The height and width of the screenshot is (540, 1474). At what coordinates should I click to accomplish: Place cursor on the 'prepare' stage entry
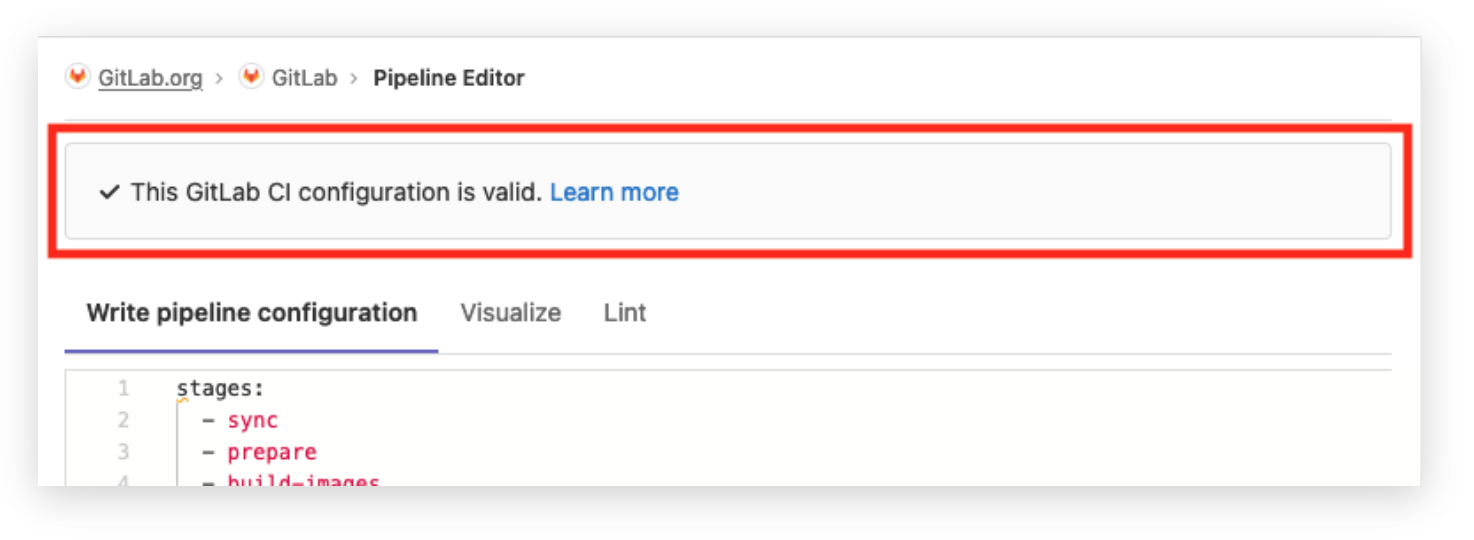coord(271,453)
